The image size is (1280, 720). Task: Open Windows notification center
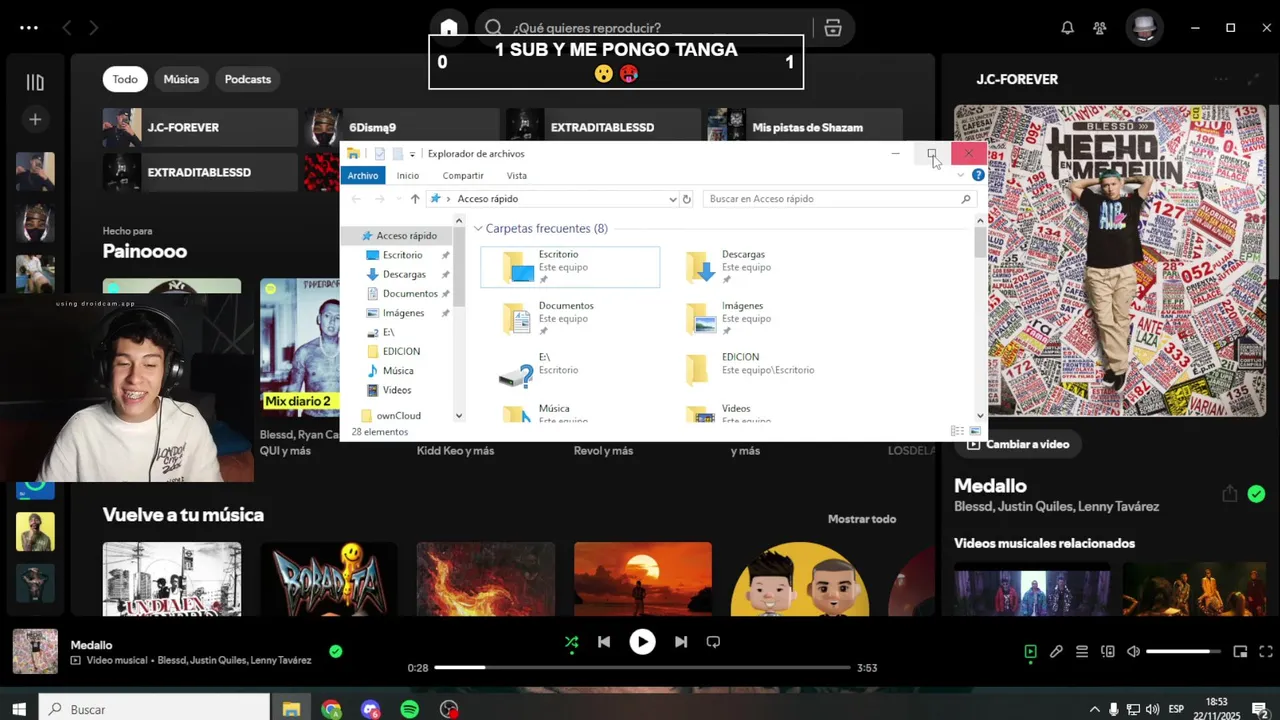pos(1260,709)
